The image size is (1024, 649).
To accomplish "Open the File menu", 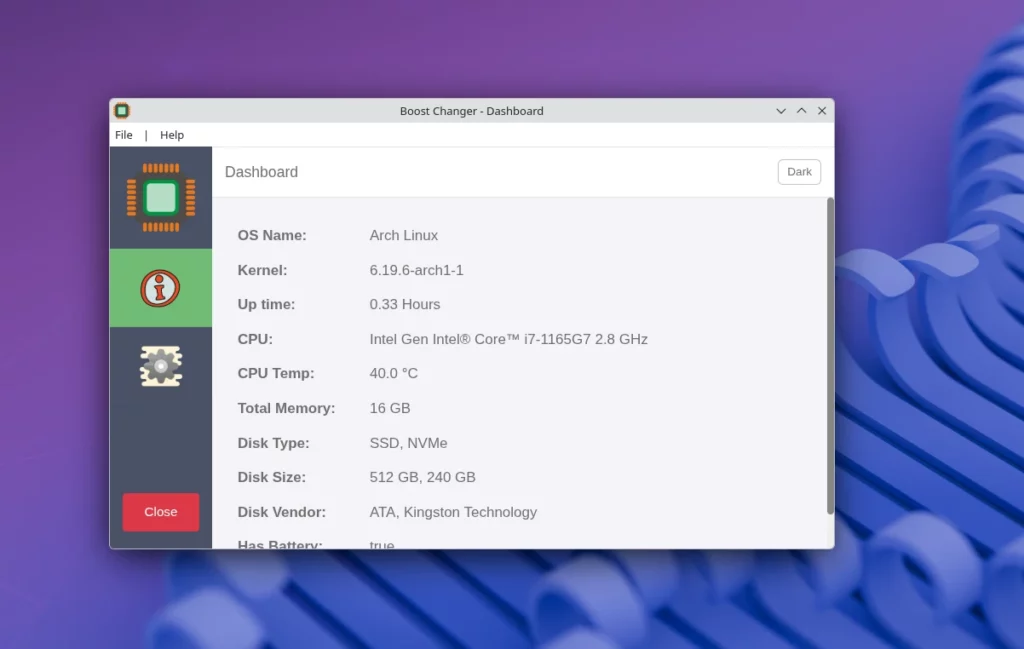I will 123,135.
